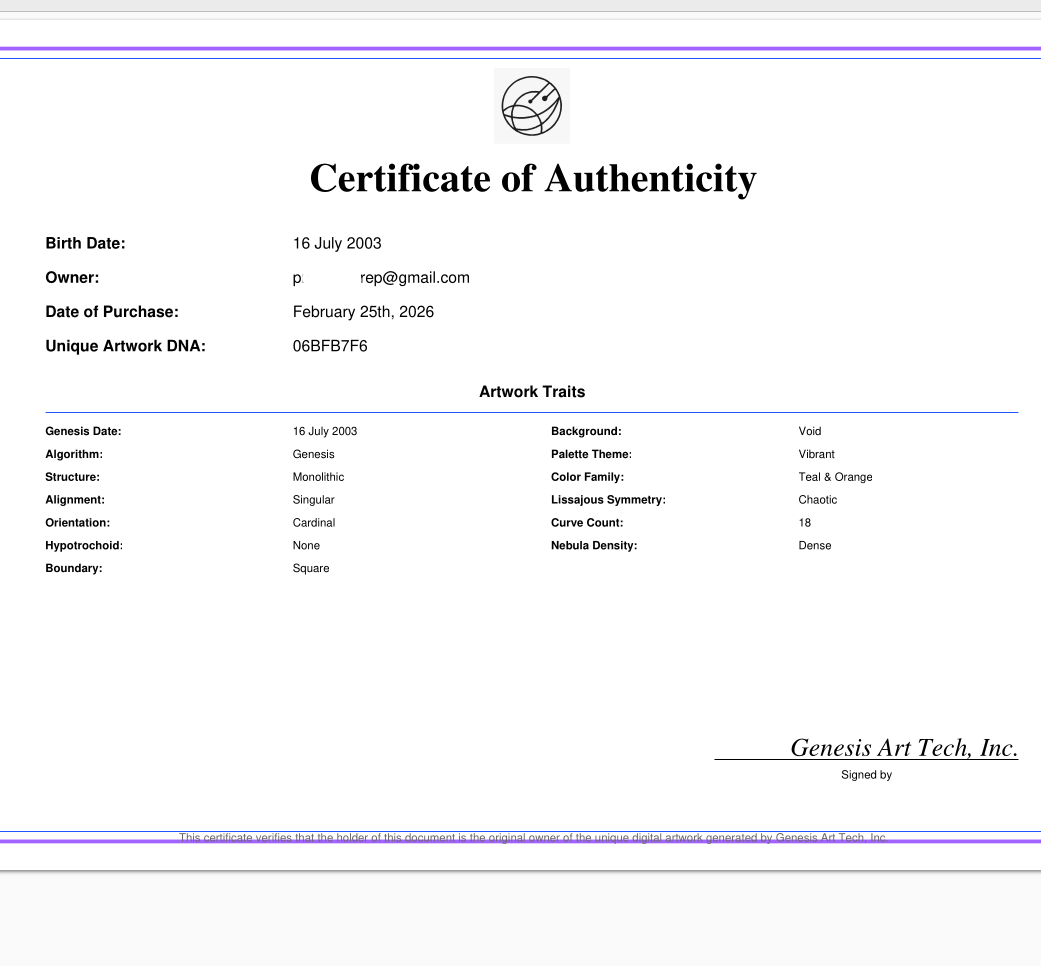Click the Background label

tap(586, 431)
